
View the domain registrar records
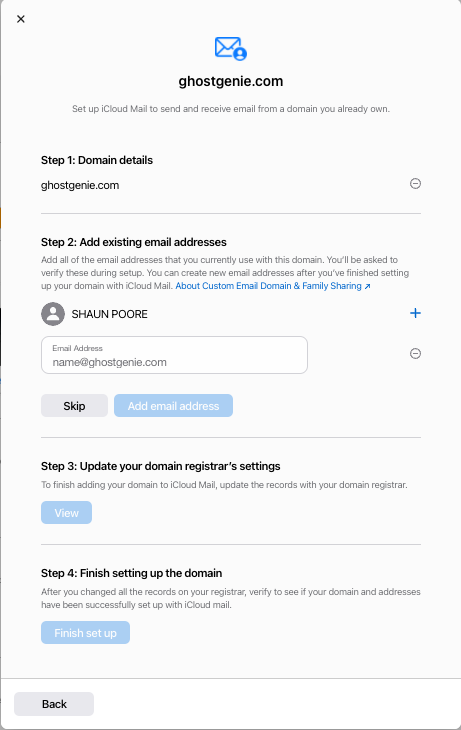(x=67, y=513)
